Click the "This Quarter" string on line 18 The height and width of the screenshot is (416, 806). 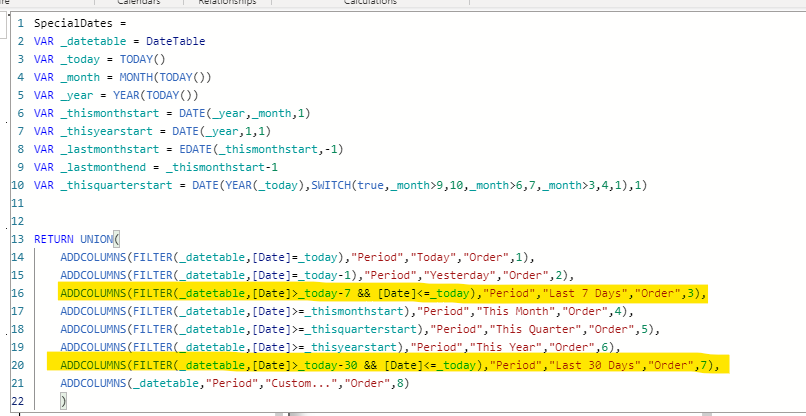536,329
